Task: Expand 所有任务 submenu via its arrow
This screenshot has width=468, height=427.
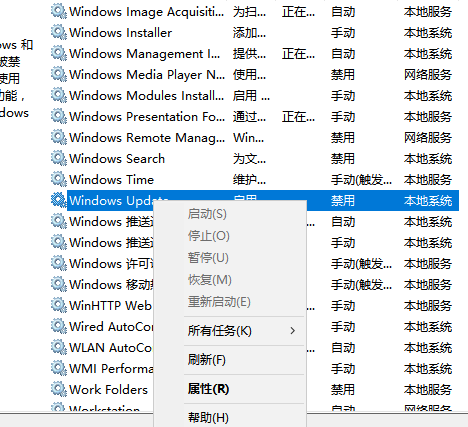Action: 293,331
